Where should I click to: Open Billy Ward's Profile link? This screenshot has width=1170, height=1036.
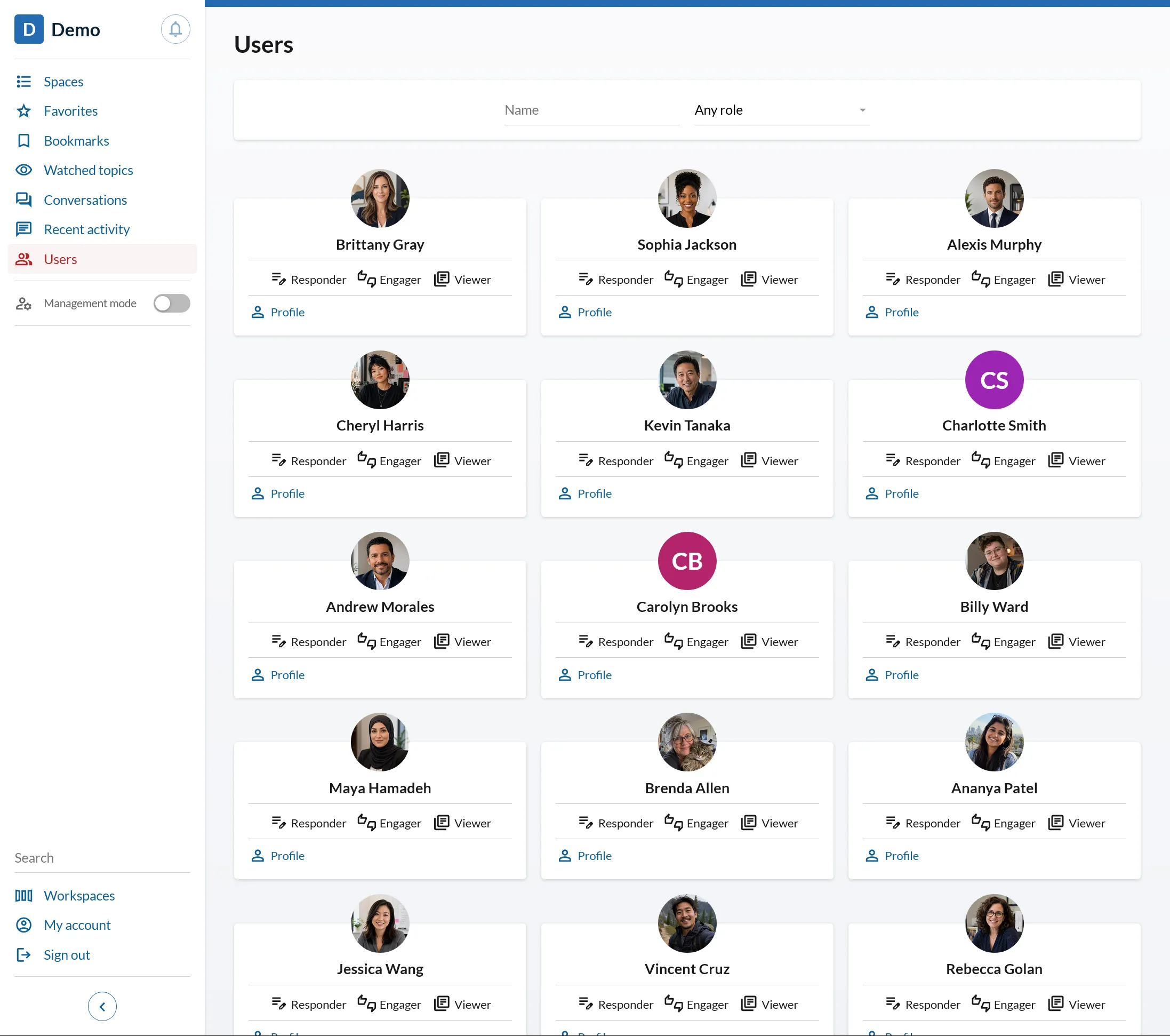click(x=902, y=675)
